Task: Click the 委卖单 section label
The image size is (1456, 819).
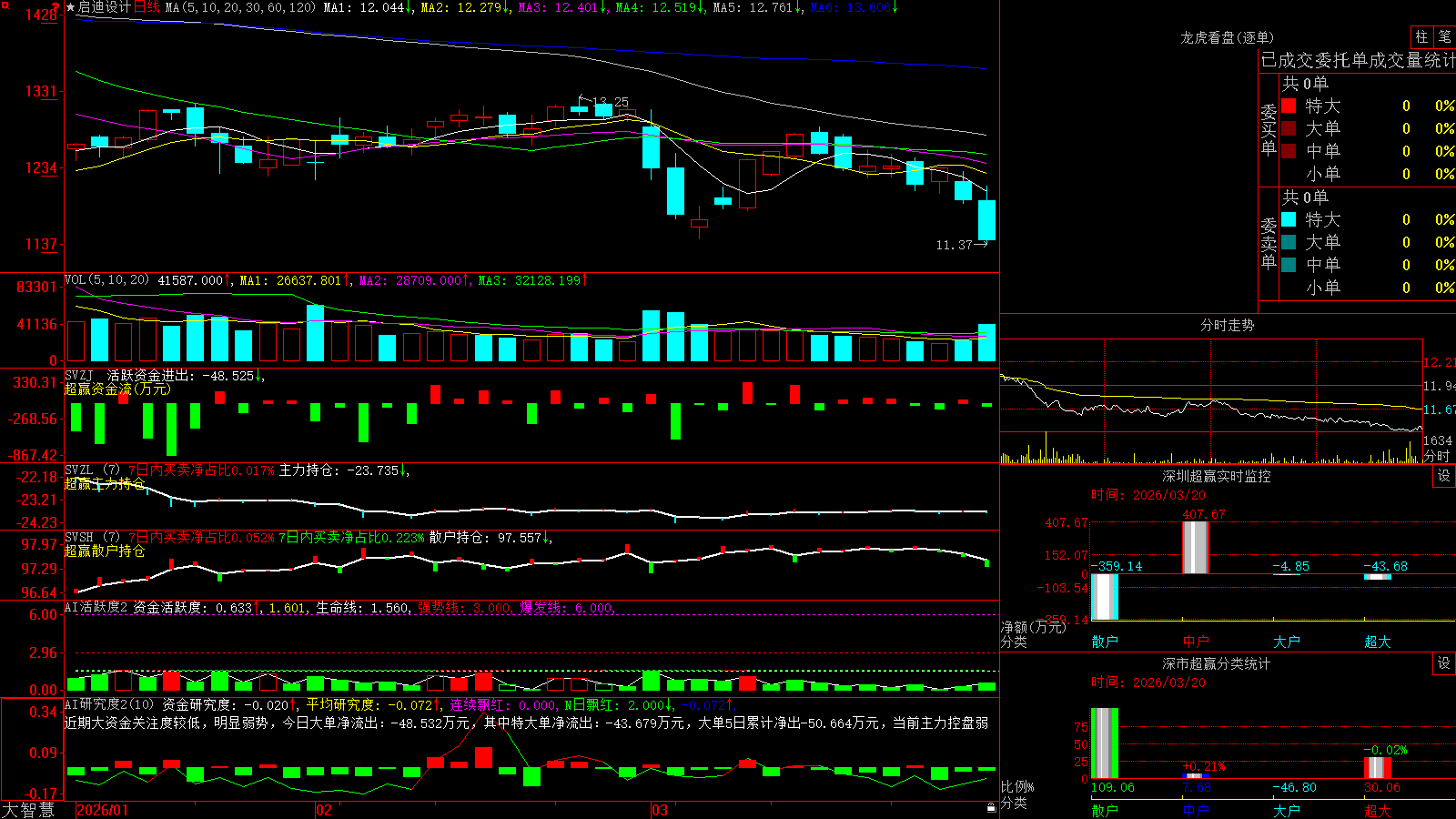Action: pyautogui.click(x=1269, y=243)
